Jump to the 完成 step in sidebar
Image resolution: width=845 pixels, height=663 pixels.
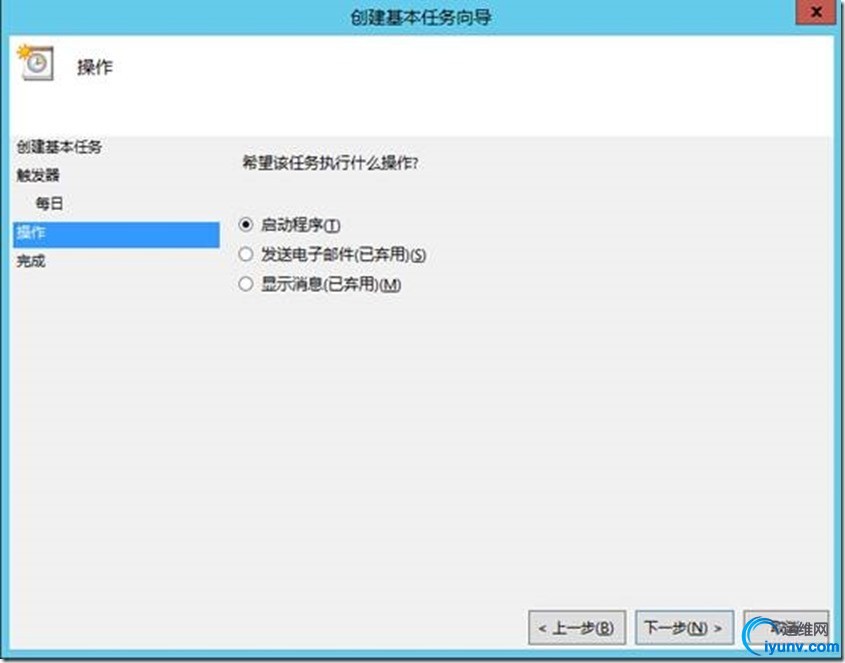tap(31, 261)
